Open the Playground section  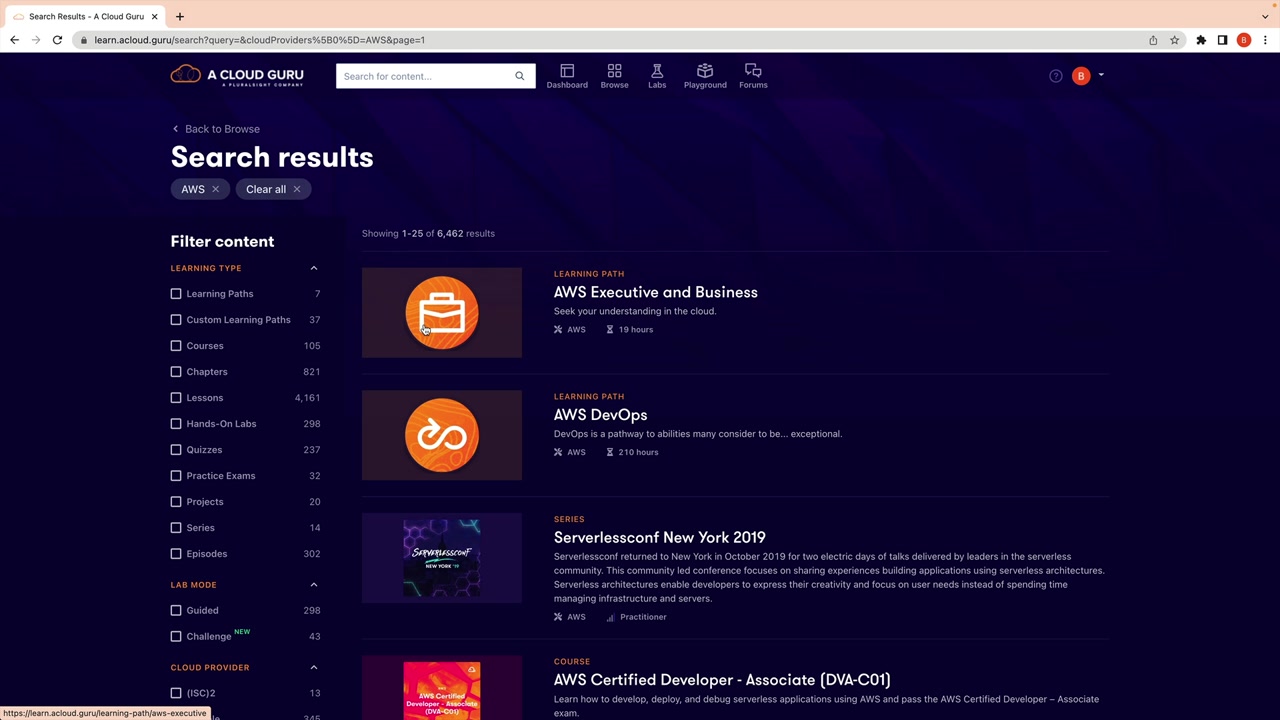[x=705, y=76]
